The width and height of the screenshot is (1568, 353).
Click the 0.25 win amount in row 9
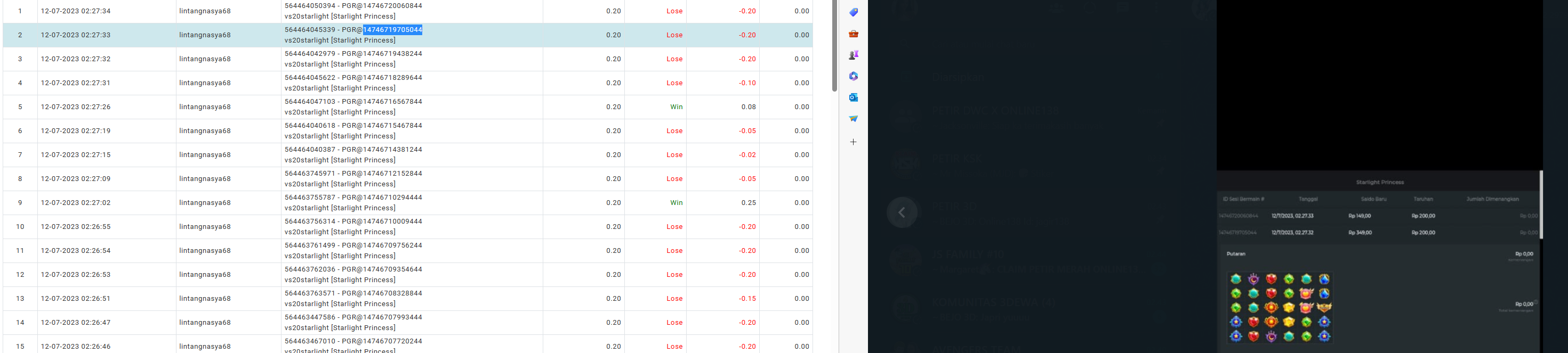[x=748, y=203]
